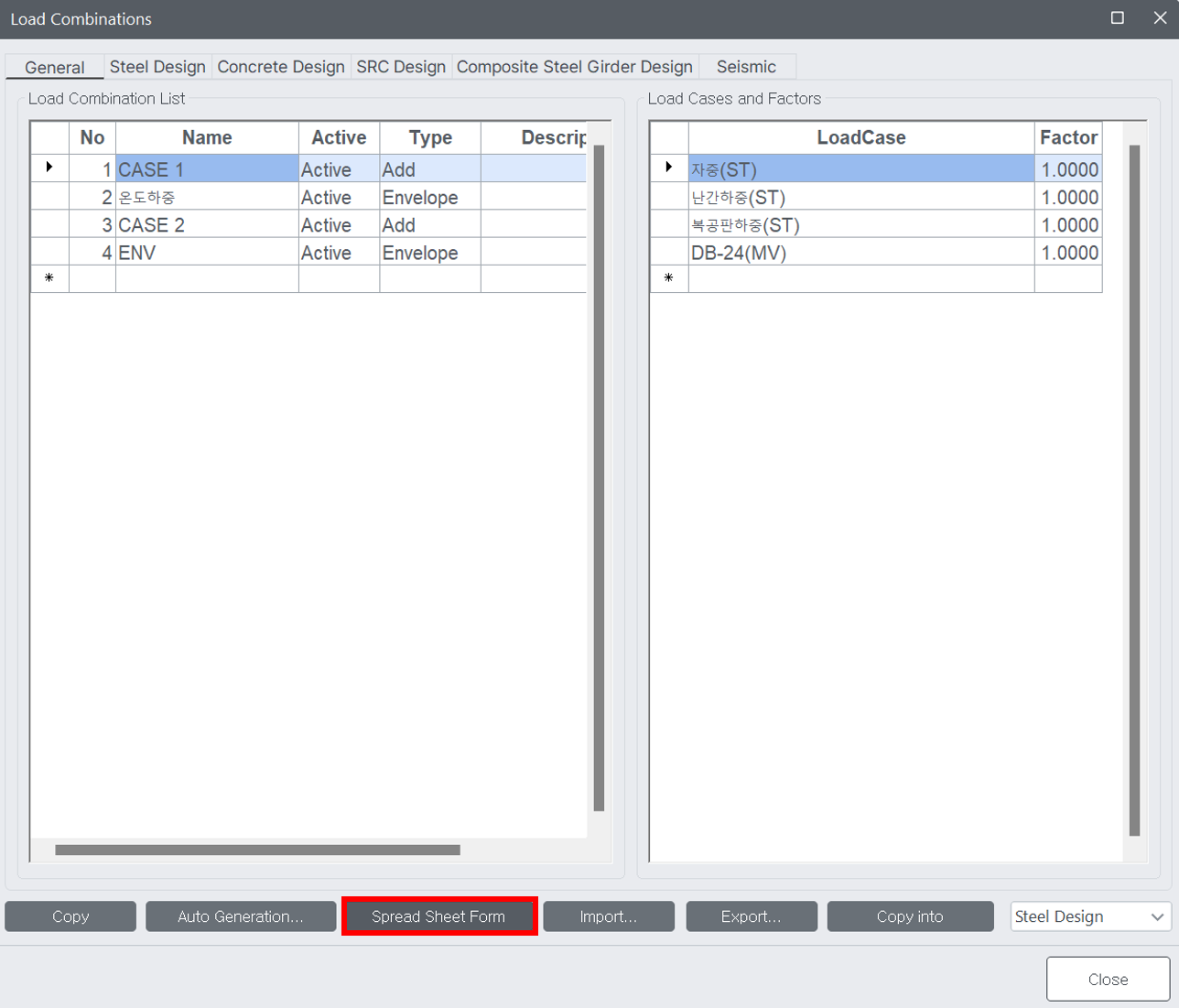Click Type cell Envelope for 온도하중
The width and height of the screenshot is (1179, 1008).
click(430, 197)
